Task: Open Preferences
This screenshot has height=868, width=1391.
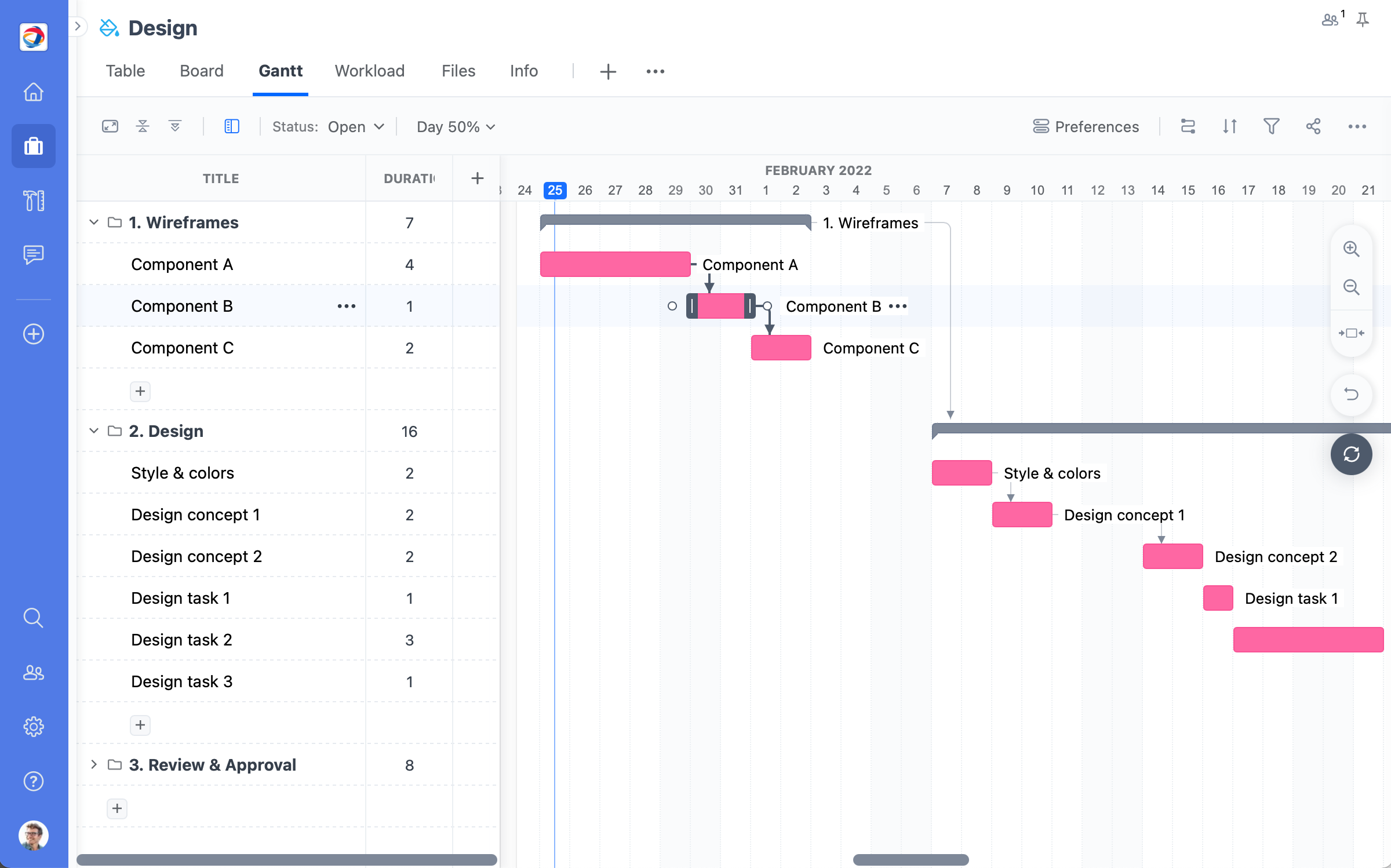Action: point(1086,127)
